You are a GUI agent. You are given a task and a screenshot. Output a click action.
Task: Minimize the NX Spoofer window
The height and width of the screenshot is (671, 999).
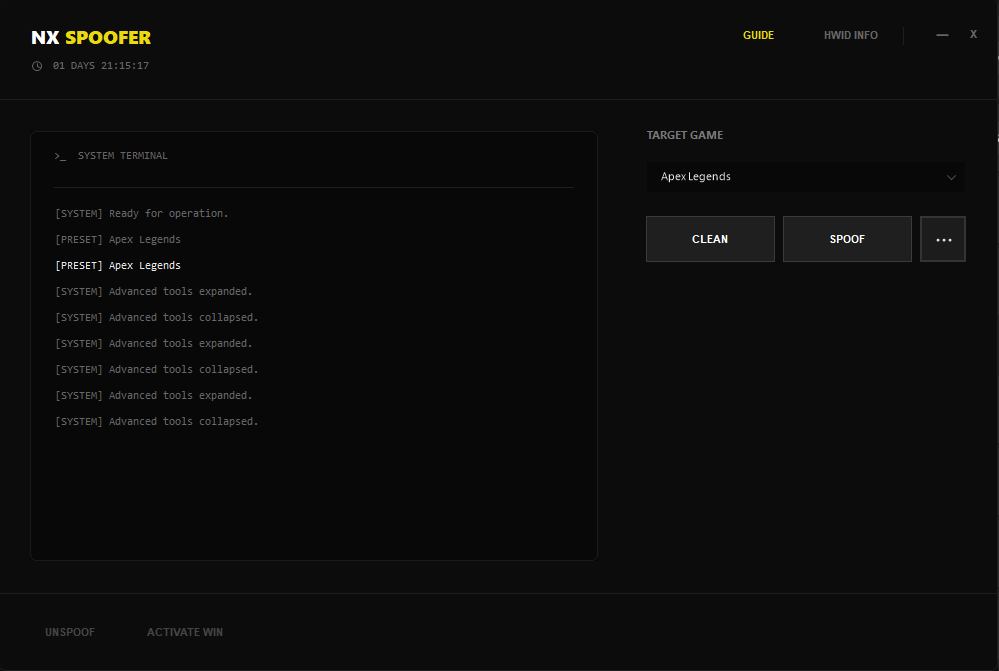tap(942, 35)
